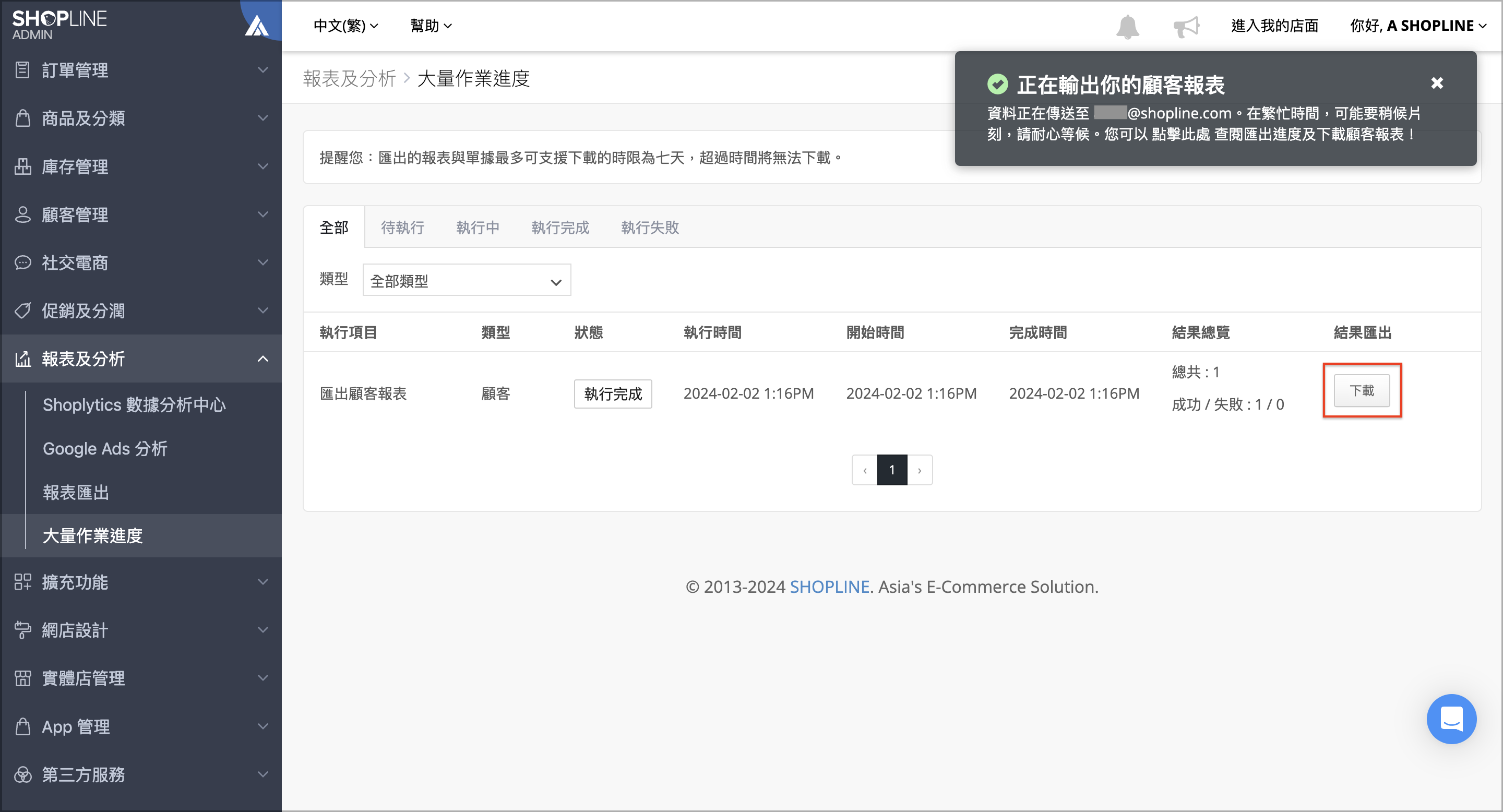Click the inventory boxes icon
Viewport: 1503px width, 812px height.
pos(23,166)
